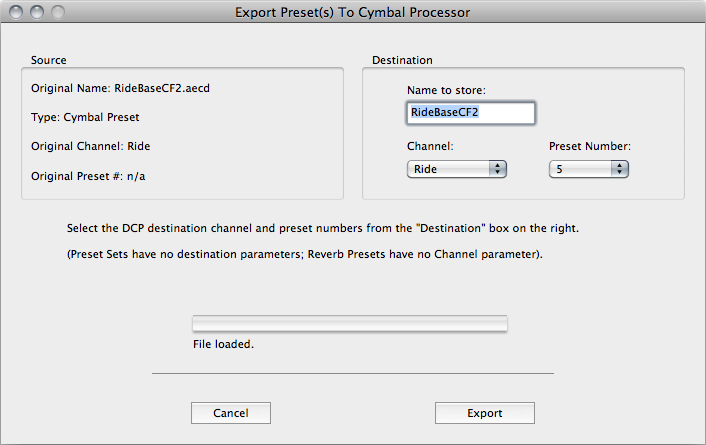Click the Export button
Screen dimensions: 706x445
tap(484, 413)
